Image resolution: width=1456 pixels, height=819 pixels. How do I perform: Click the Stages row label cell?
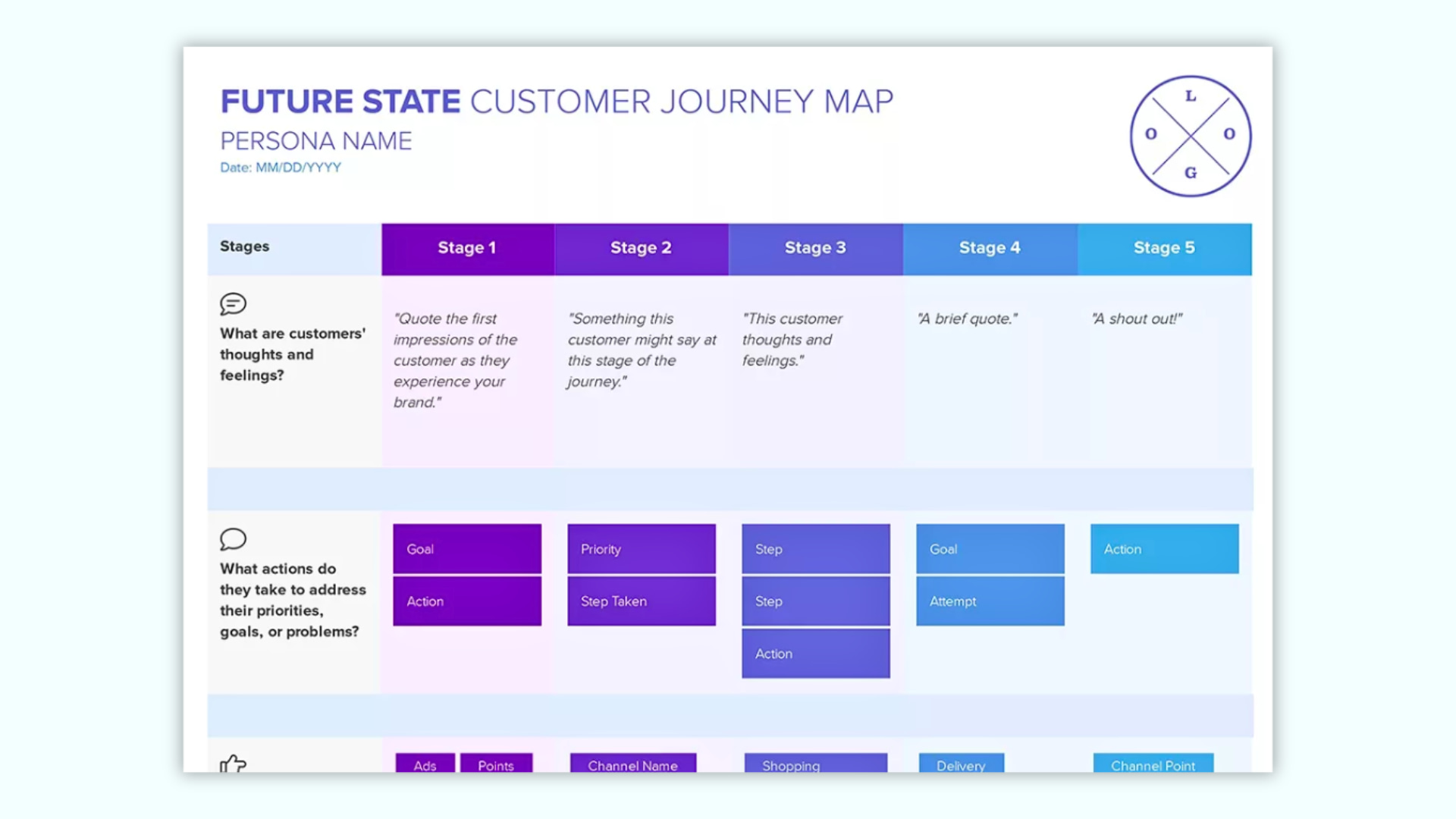[294, 249]
